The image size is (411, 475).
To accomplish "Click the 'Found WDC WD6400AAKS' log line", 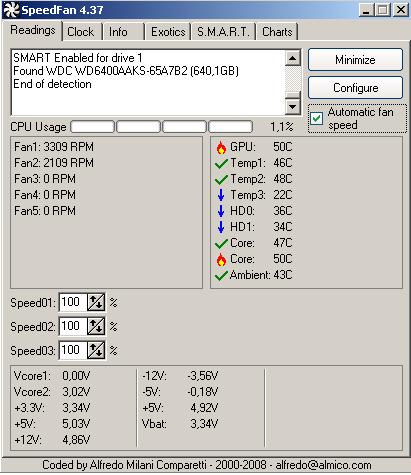I will (x=126, y=71).
